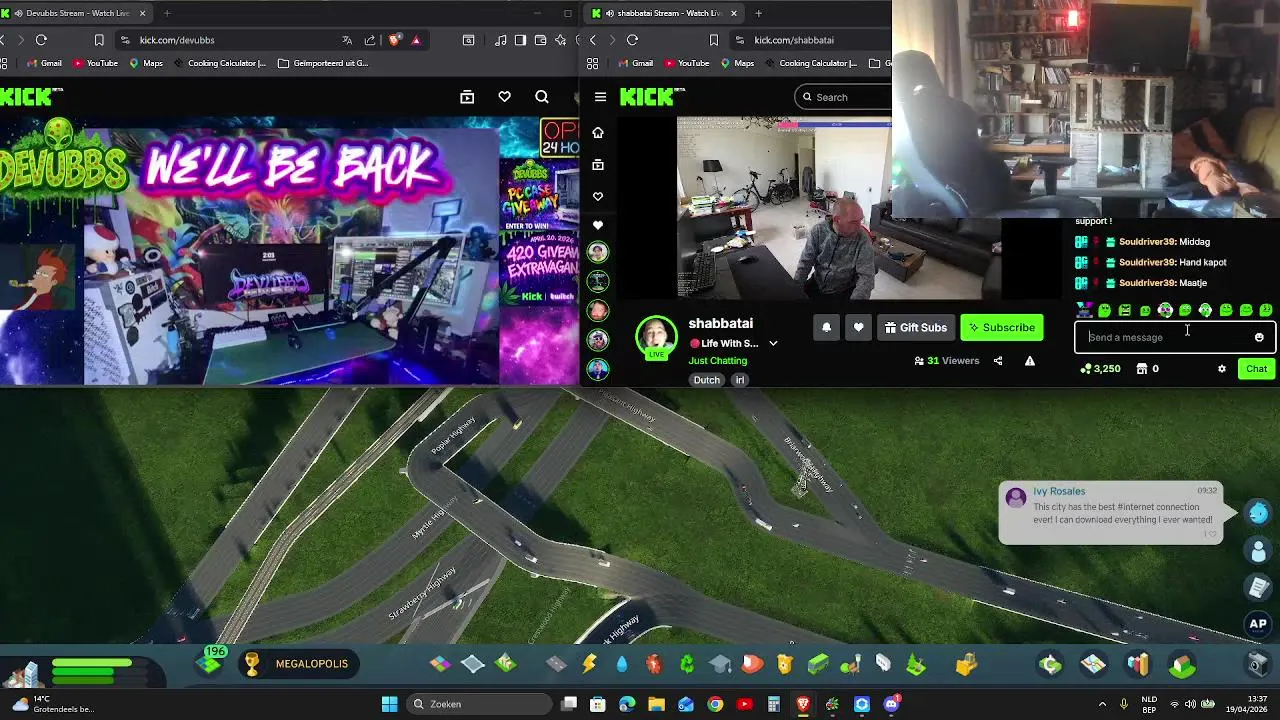Image resolution: width=1280 pixels, height=720 pixels.
Task: Open the electricity lightning bolt tool
Action: (589, 664)
